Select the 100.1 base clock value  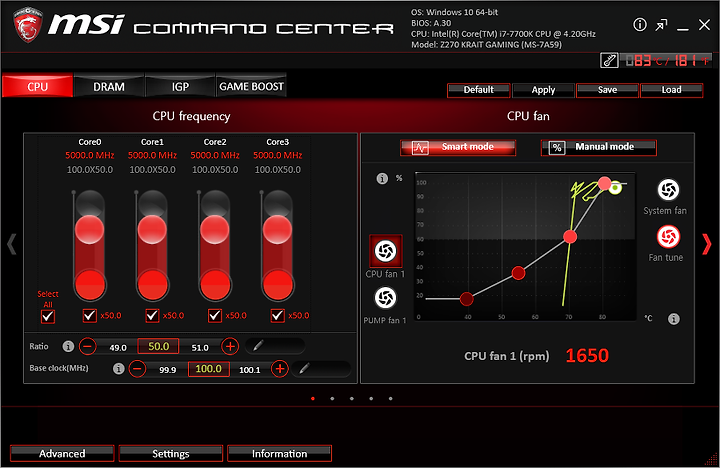249,370
